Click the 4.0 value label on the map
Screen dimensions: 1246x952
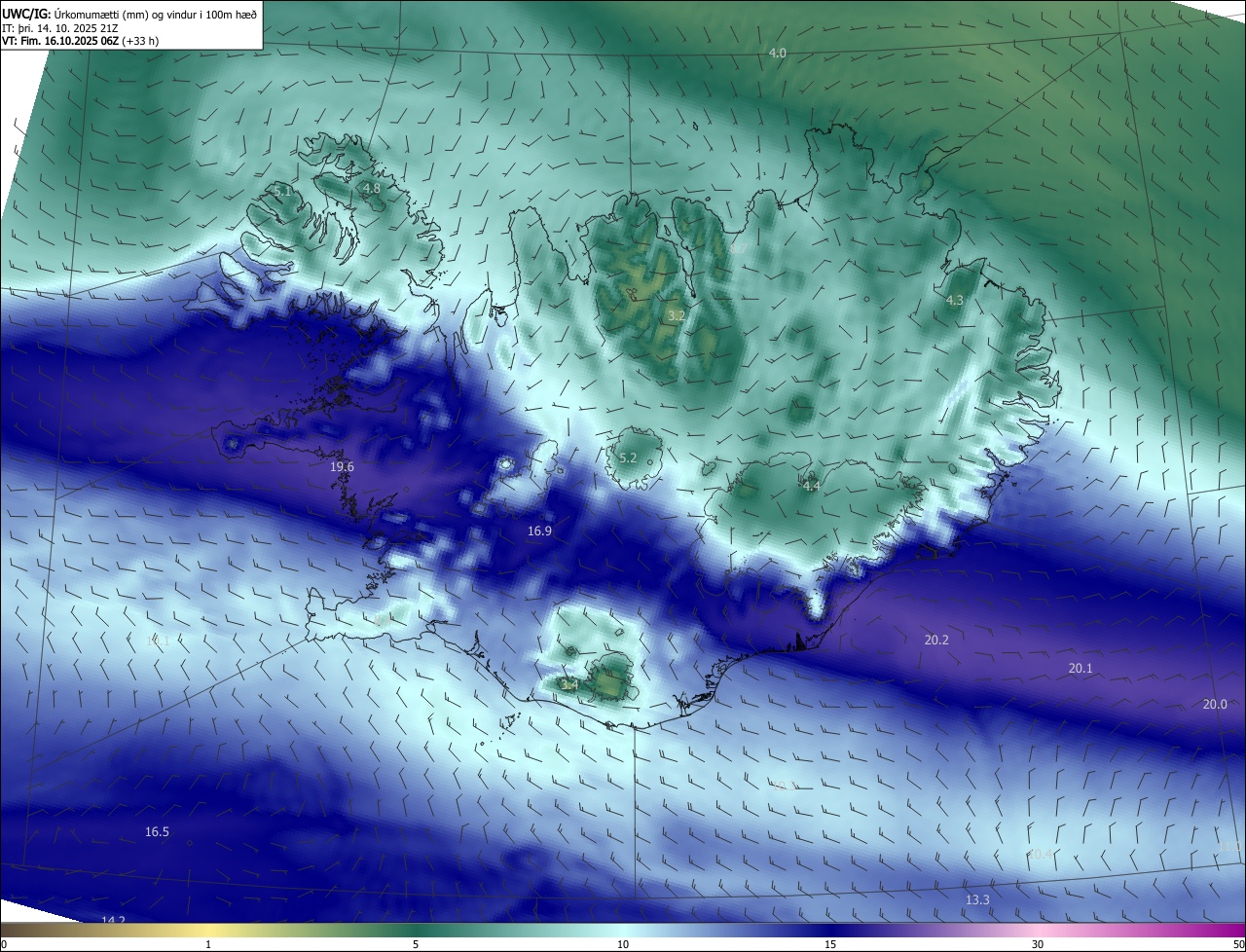[x=777, y=53]
